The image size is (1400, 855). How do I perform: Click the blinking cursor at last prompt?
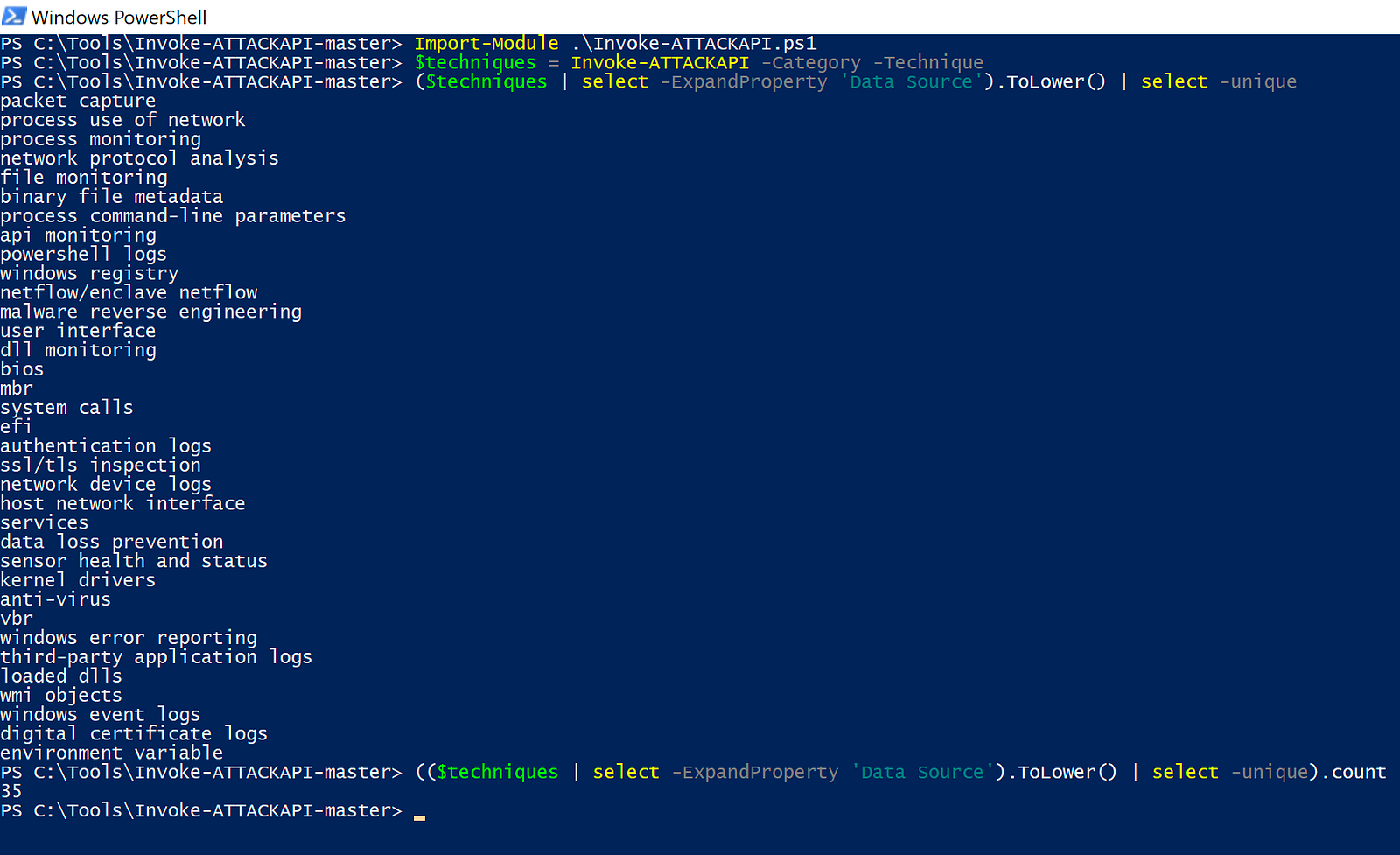pyautogui.click(x=419, y=817)
